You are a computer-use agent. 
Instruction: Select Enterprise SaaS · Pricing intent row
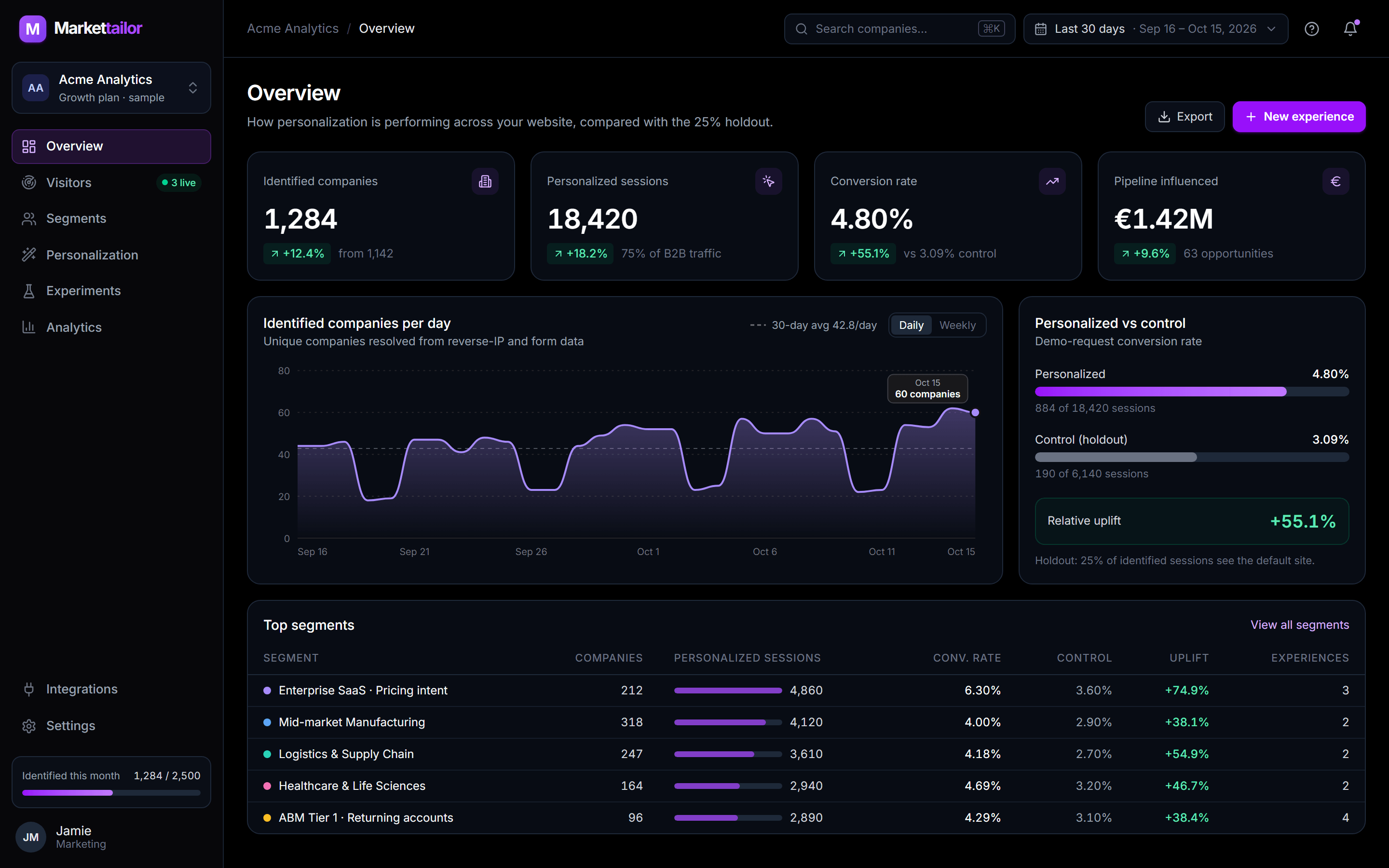click(806, 691)
